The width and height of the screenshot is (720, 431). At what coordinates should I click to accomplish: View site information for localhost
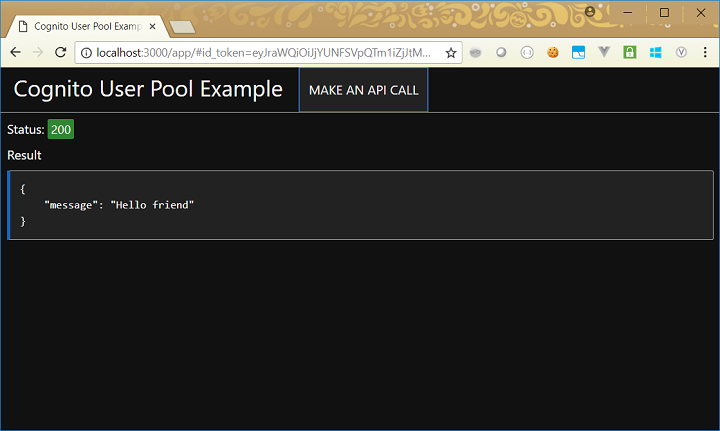(86, 52)
